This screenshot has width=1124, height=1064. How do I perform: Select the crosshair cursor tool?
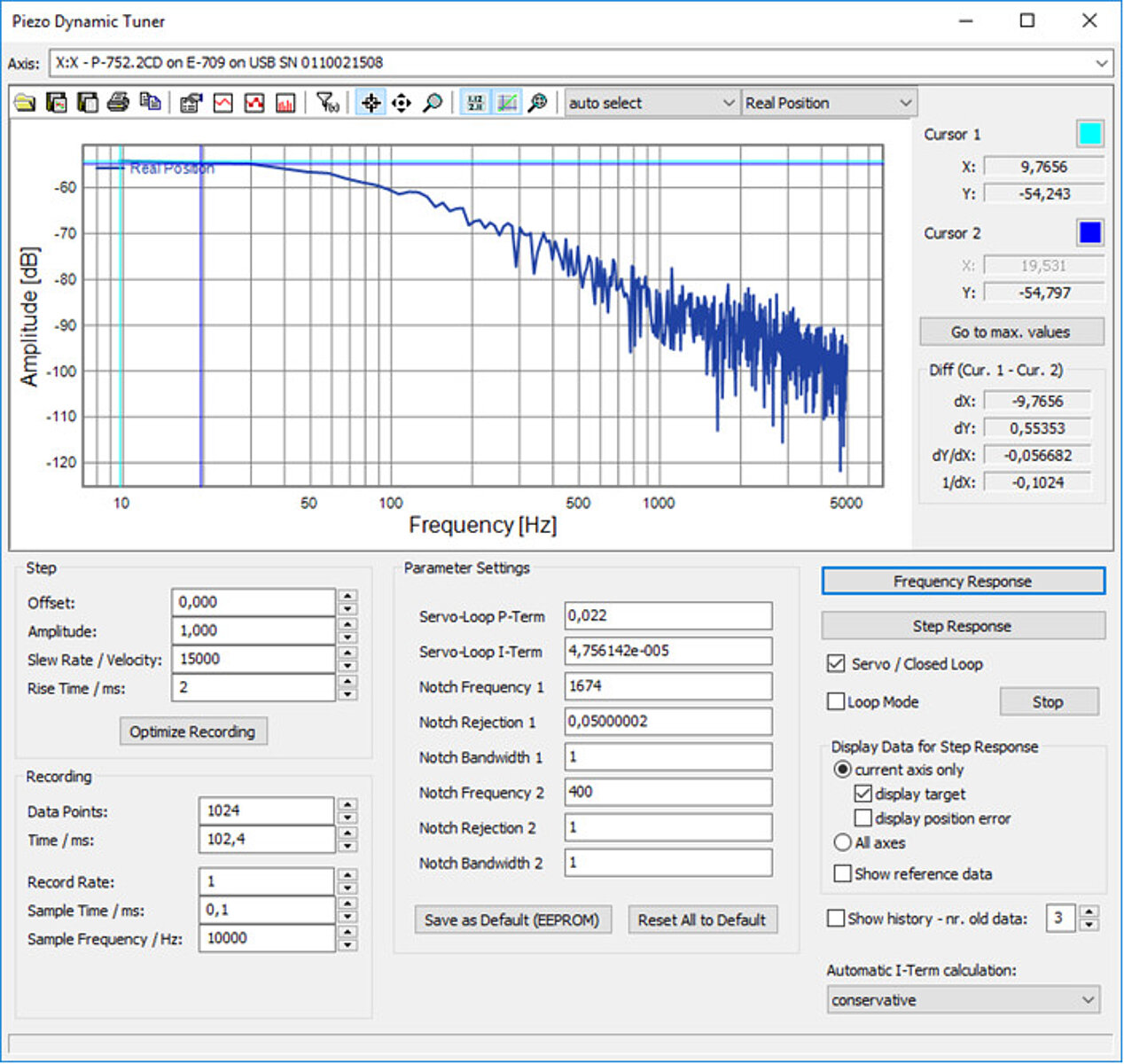click(371, 103)
